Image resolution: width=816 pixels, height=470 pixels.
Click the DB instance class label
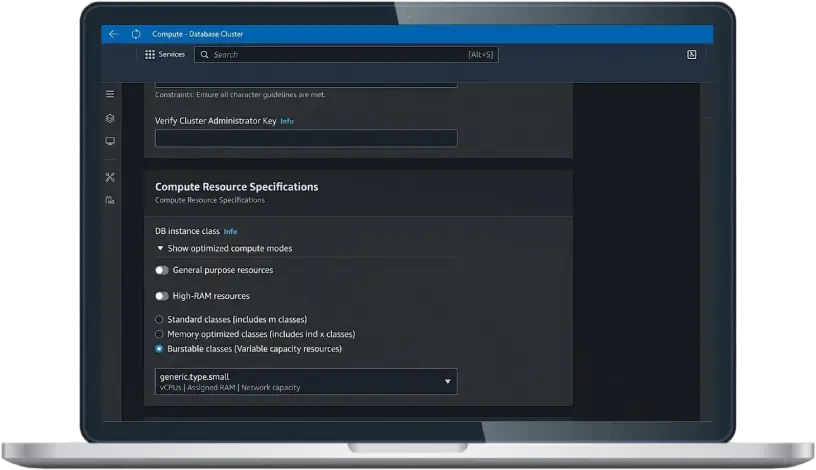pyautogui.click(x=187, y=231)
